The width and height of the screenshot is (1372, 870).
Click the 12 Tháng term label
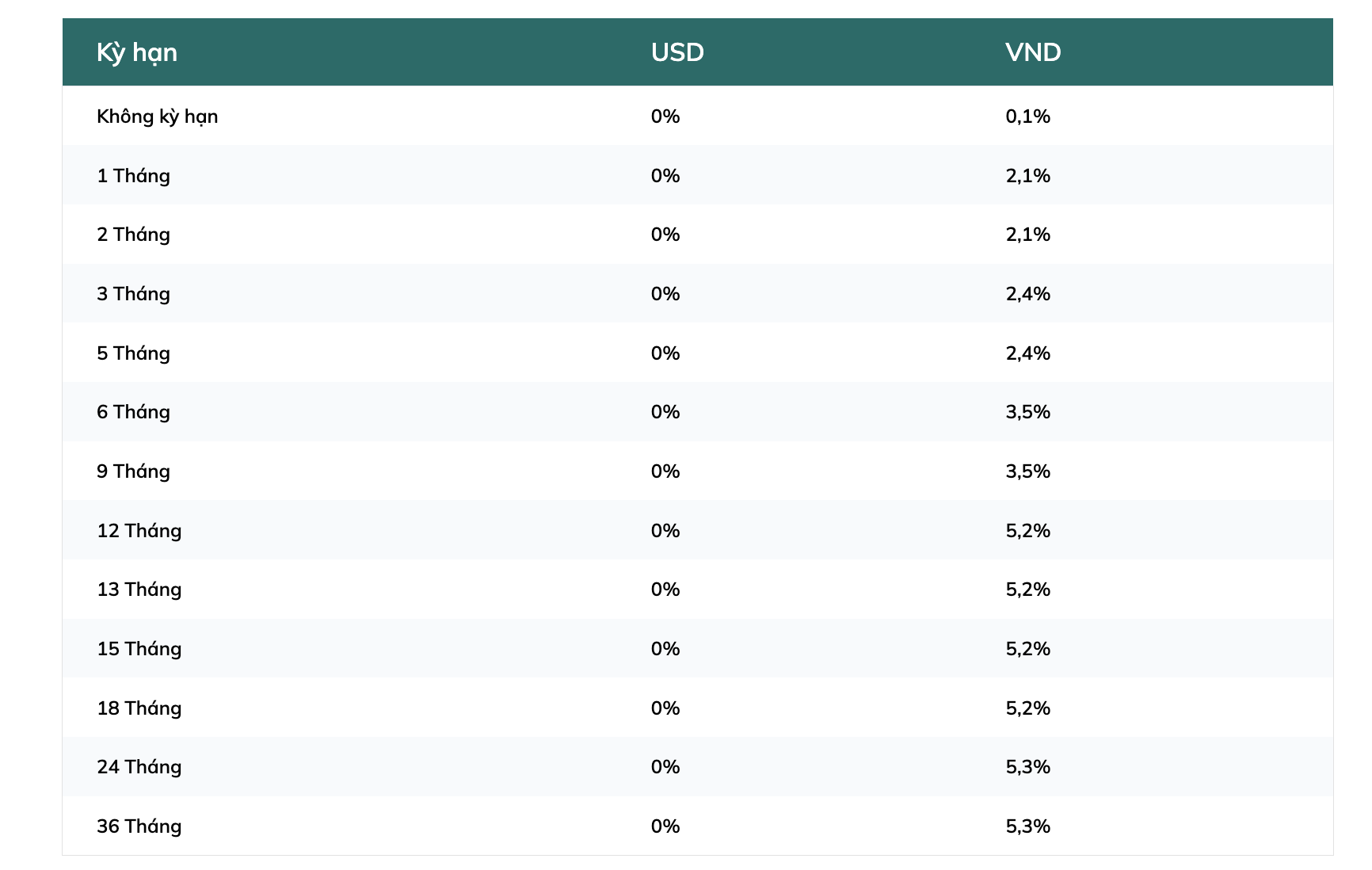click(139, 531)
